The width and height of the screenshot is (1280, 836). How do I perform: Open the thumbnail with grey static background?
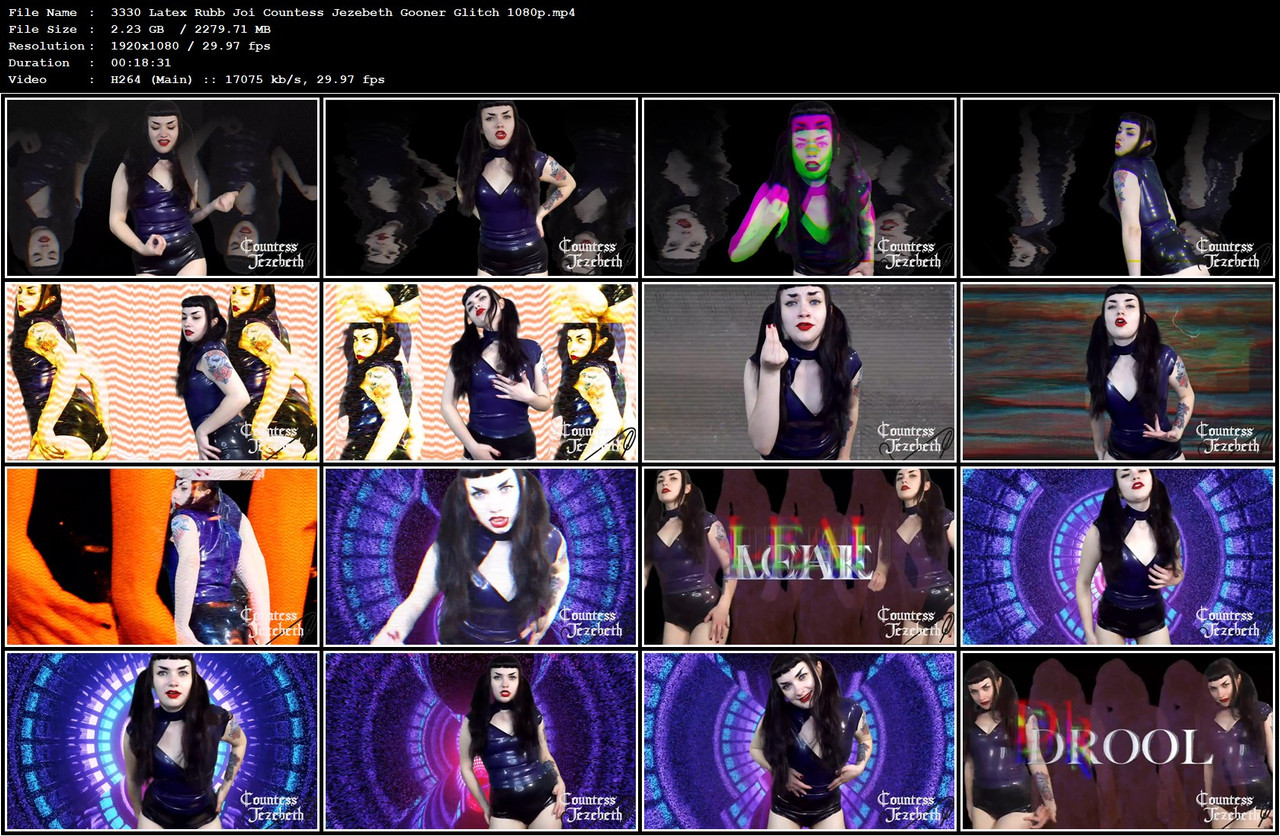pos(799,372)
